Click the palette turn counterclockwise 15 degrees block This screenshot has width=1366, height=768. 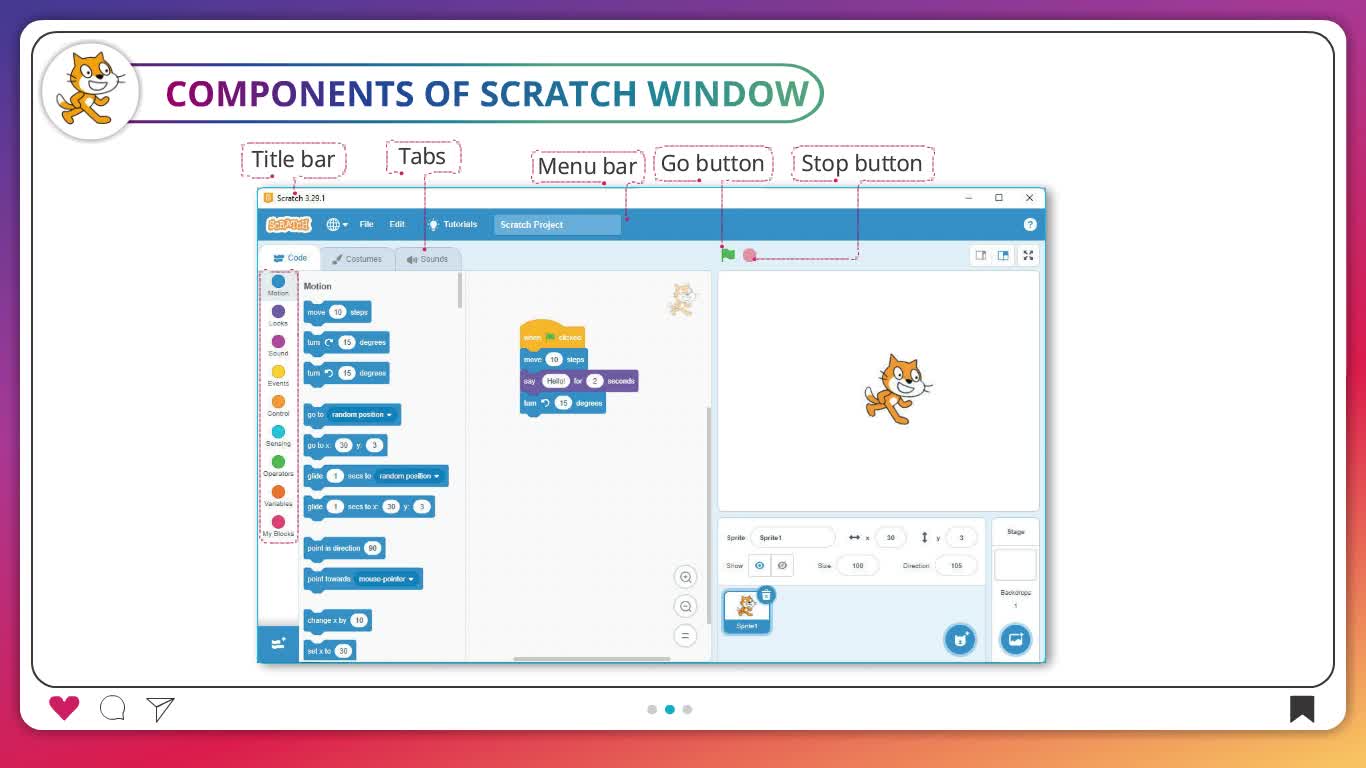[346, 373]
